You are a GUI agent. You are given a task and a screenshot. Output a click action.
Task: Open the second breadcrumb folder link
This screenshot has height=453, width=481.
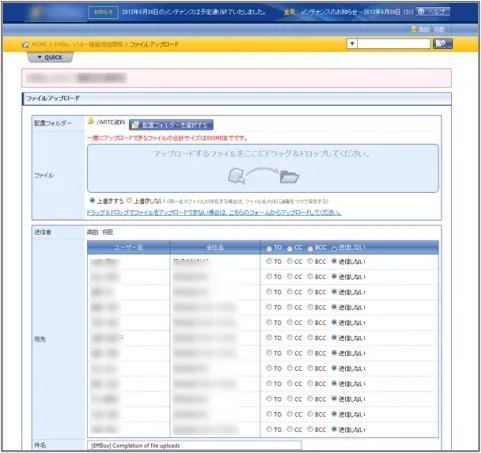[x=88, y=44]
